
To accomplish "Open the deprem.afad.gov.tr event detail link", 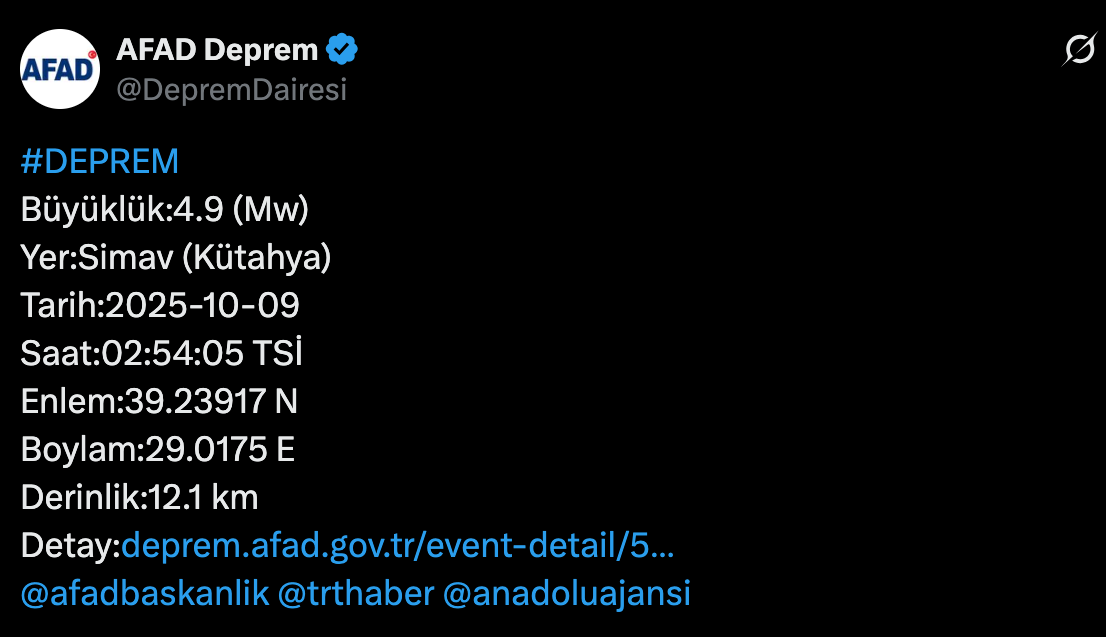I will click(x=397, y=546).
